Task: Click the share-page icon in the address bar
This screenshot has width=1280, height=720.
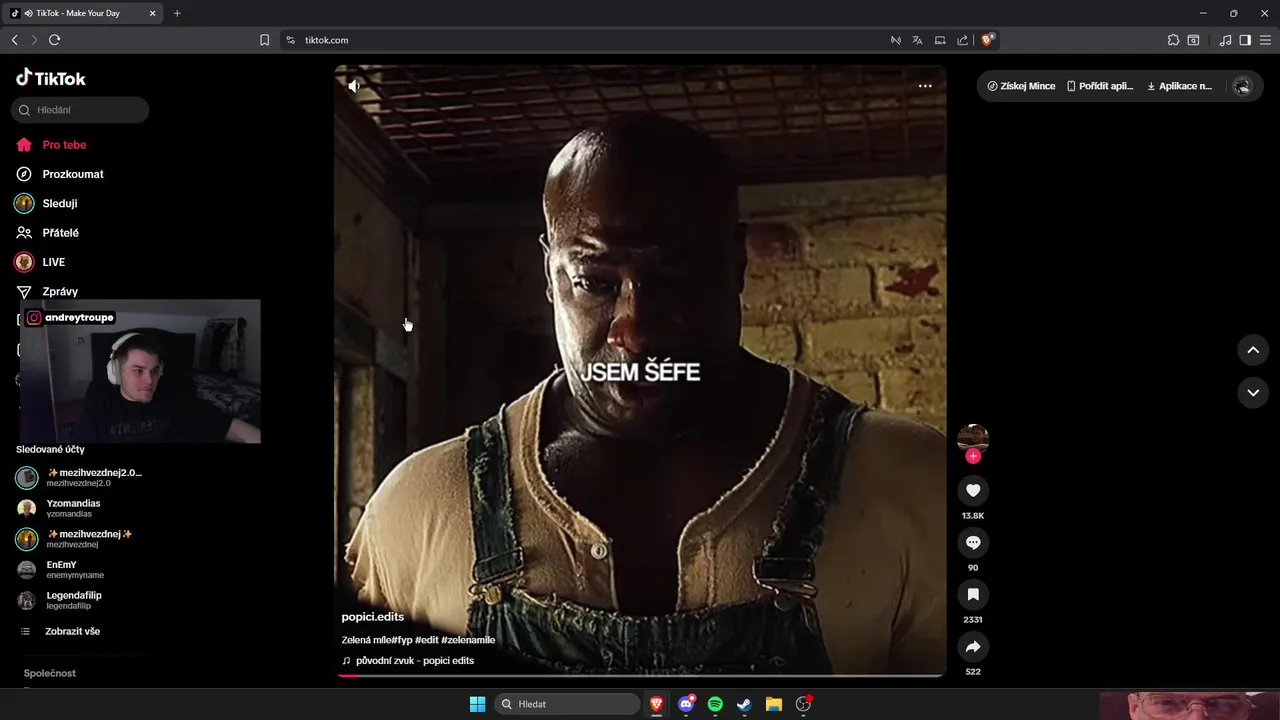Action: (962, 40)
